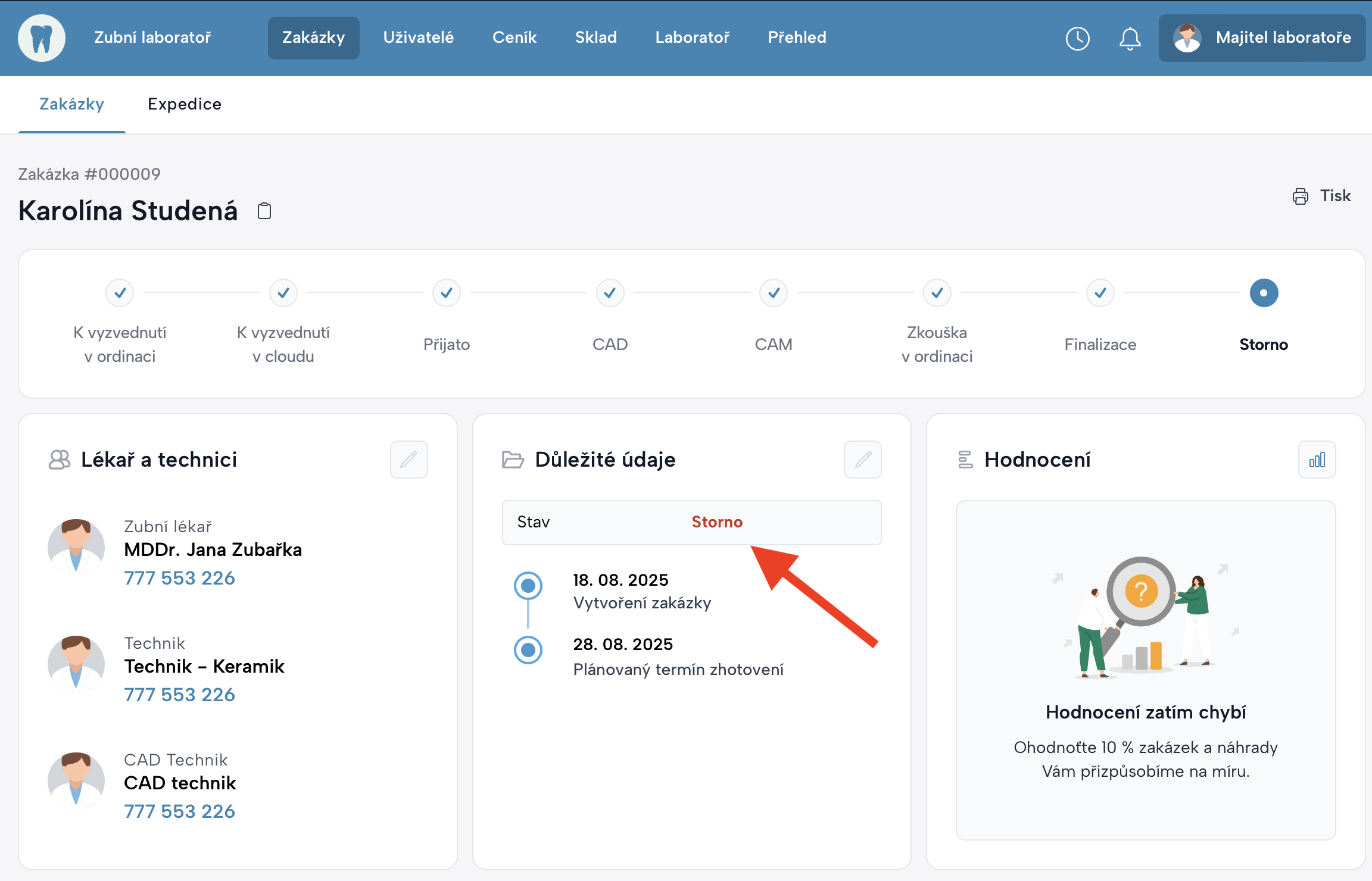Open the Majitel laboratoře user menu

click(x=1262, y=38)
